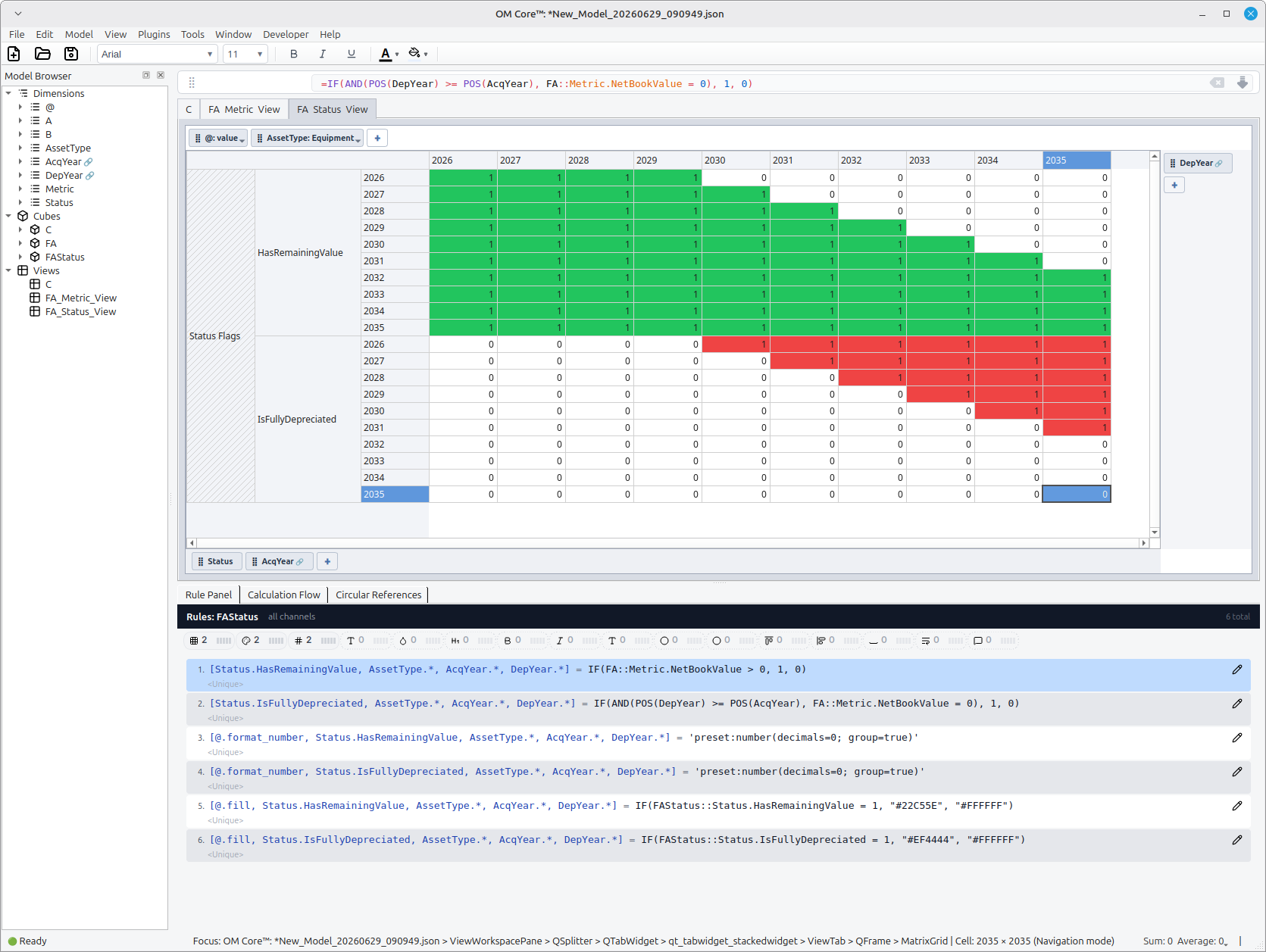Select the DepYear dimension in tree
Viewport: 1266px width, 952px height.
click(64, 175)
